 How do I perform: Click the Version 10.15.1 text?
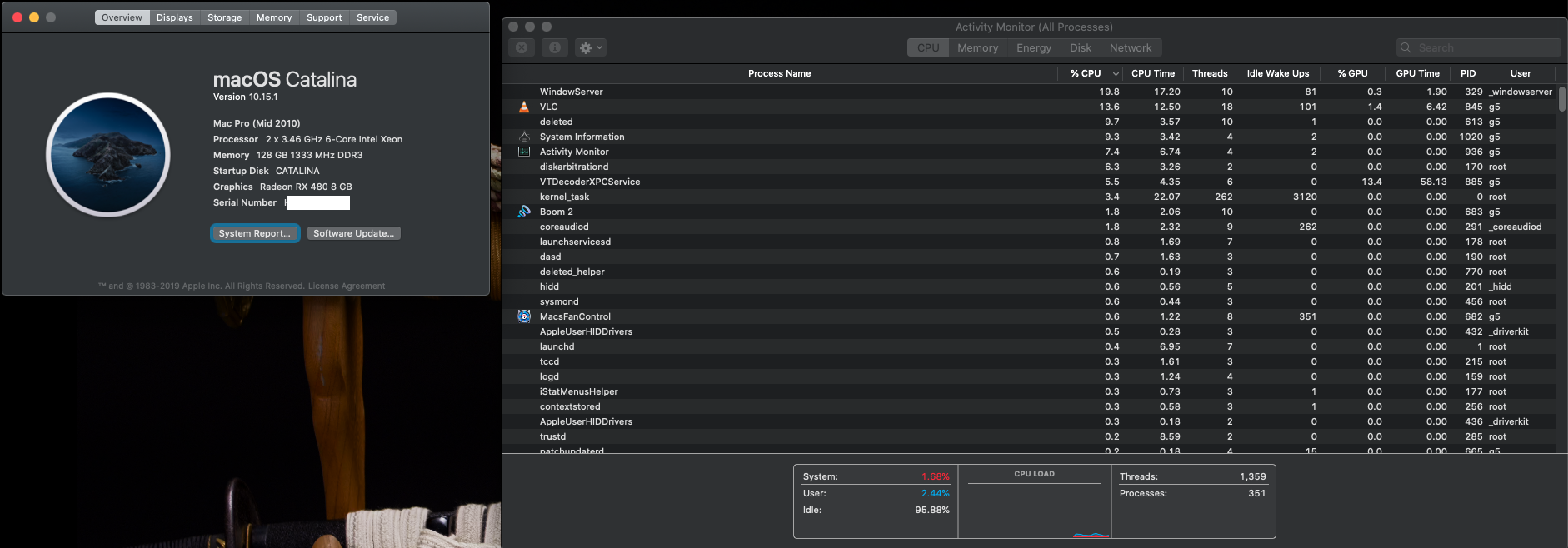coord(245,97)
